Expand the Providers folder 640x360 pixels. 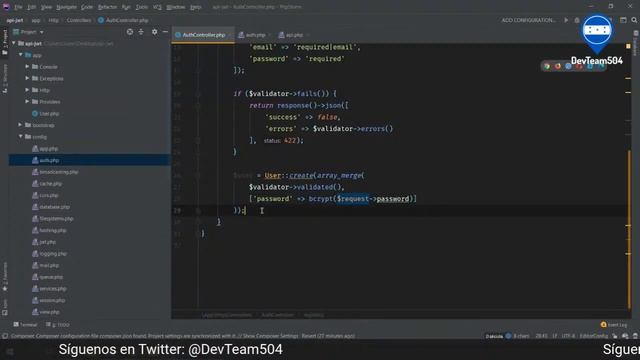click(27, 102)
